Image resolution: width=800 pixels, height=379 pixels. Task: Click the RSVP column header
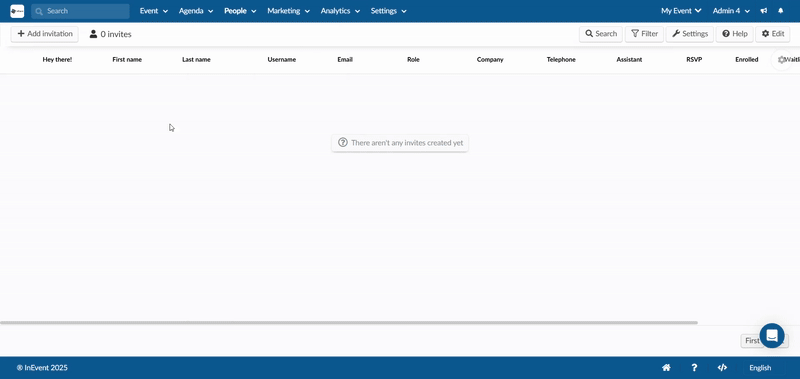pyautogui.click(x=694, y=60)
